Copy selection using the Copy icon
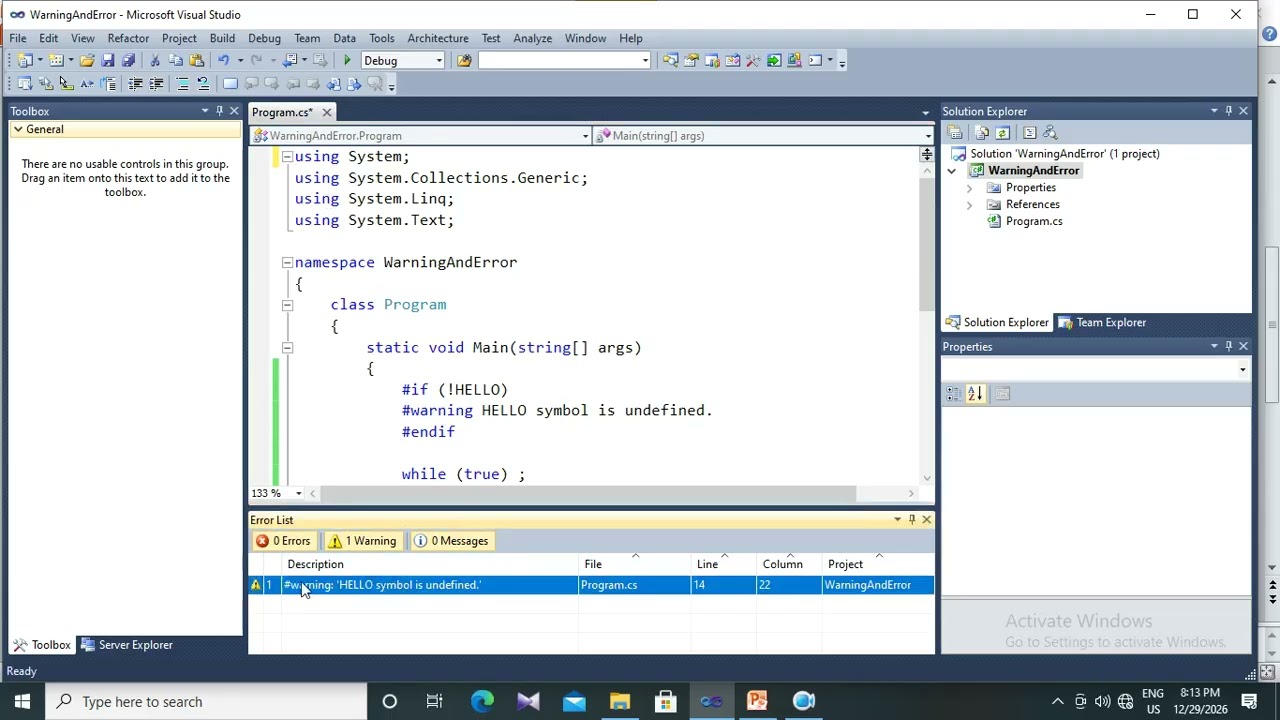1280x720 pixels. [x=175, y=61]
